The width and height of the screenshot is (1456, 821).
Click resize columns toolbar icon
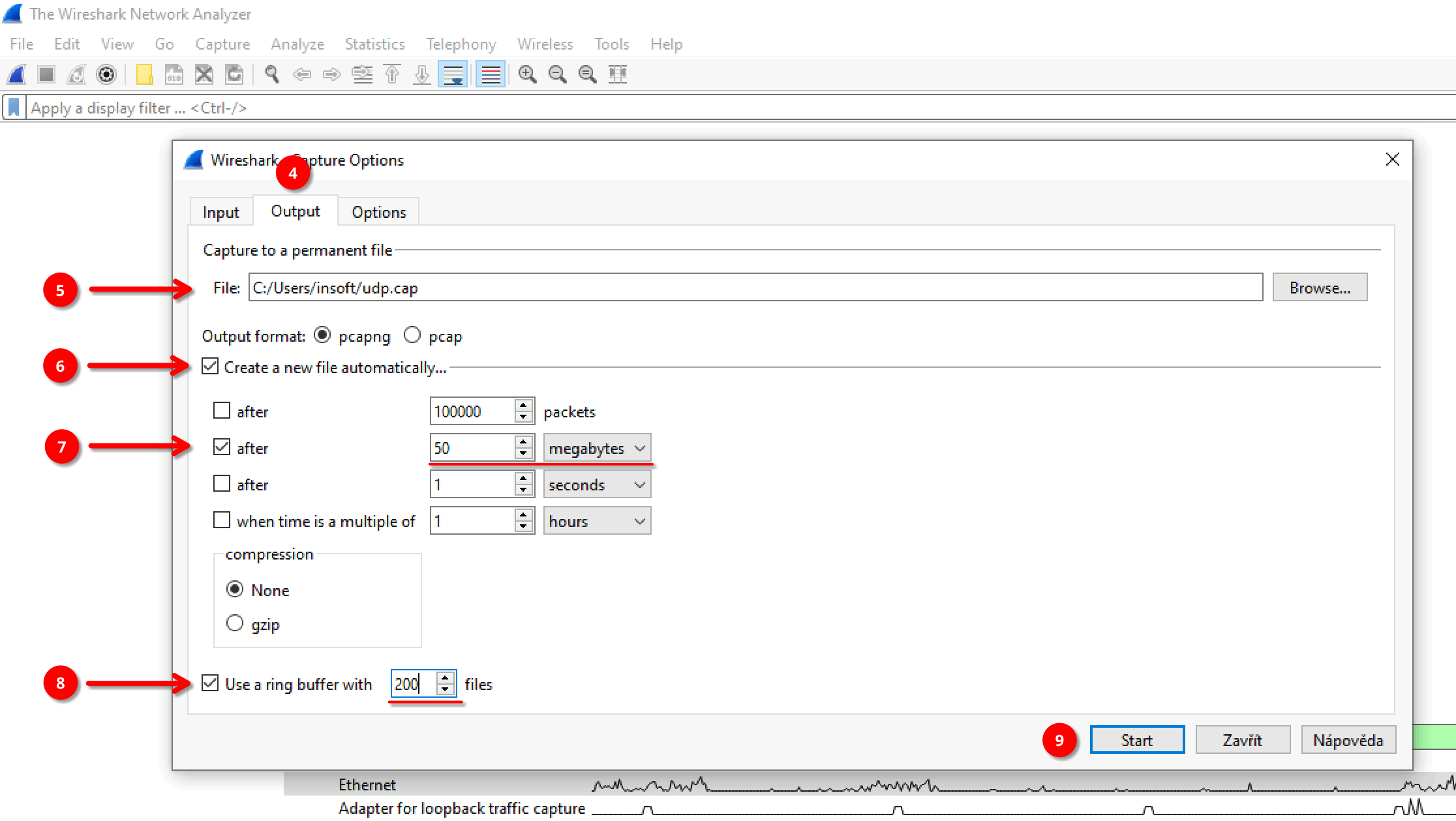click(x=617, y=74)
